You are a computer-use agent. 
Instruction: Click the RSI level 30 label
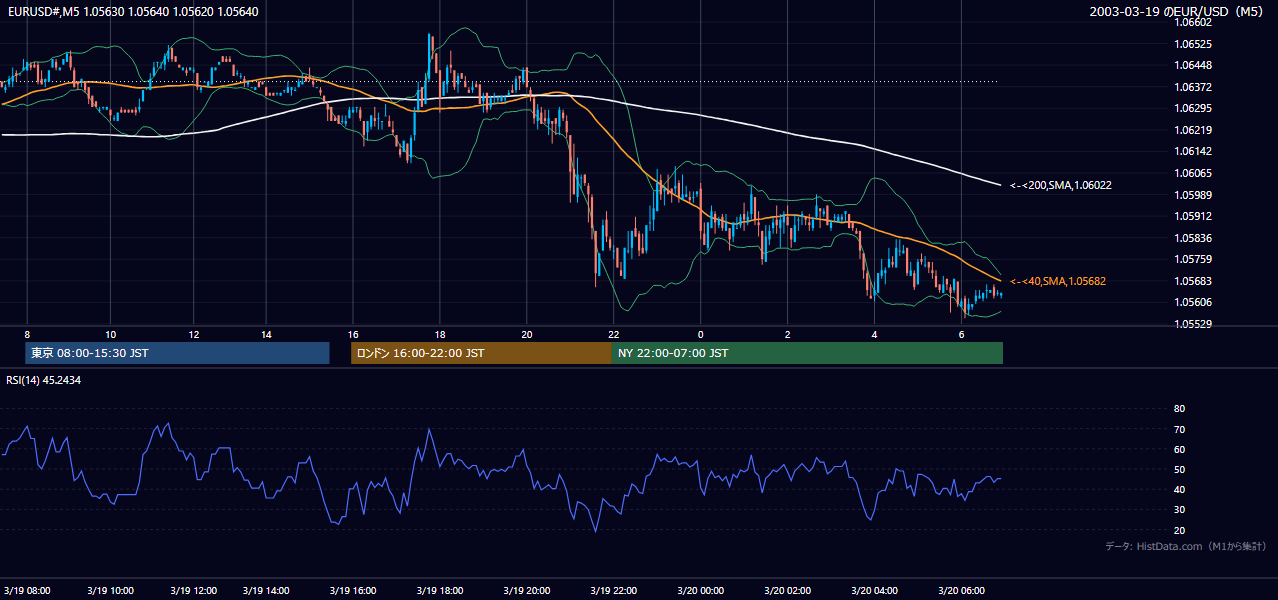point(1179,509)
